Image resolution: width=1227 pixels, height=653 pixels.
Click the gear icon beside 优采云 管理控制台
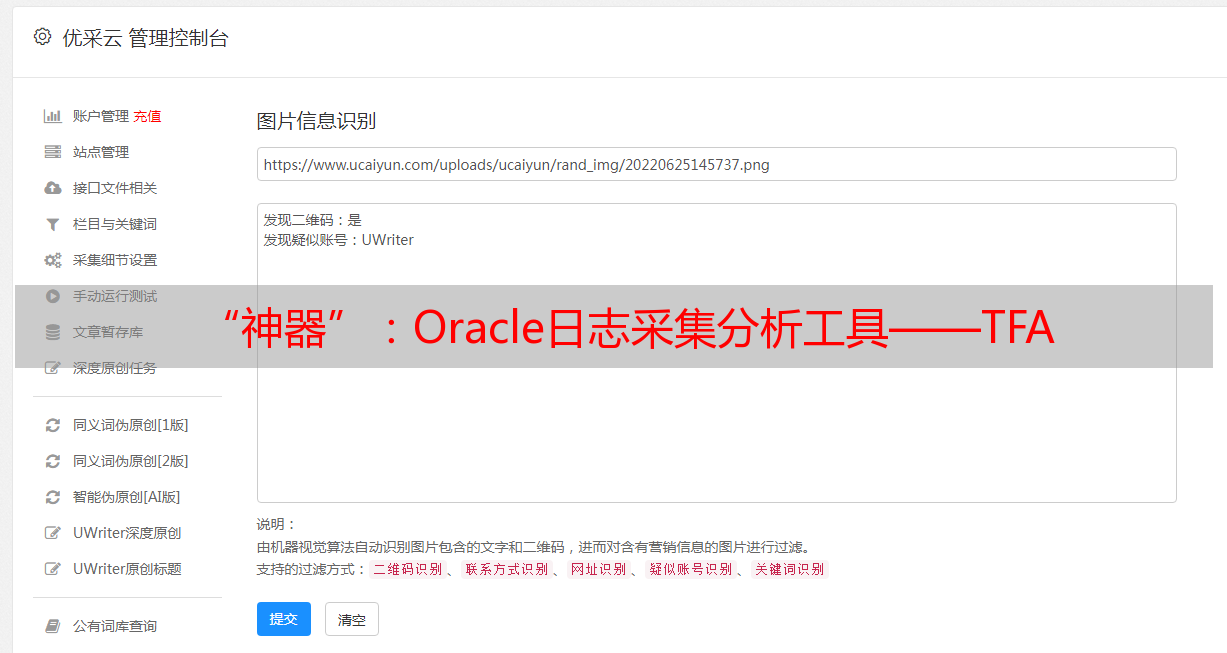[42, 37]
